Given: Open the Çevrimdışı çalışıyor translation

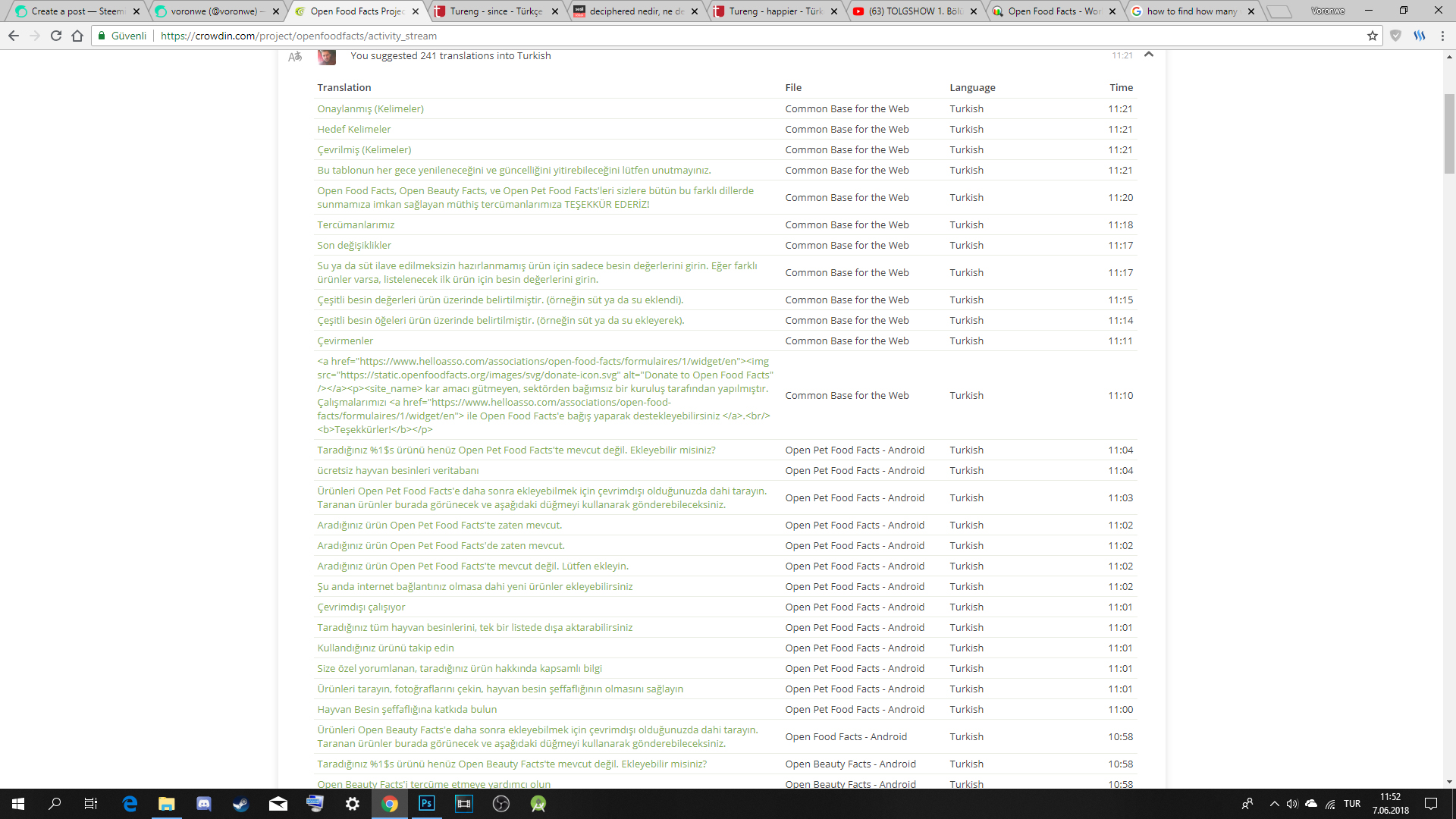Looking at the screenshot, I should click(x=361, y=607).
